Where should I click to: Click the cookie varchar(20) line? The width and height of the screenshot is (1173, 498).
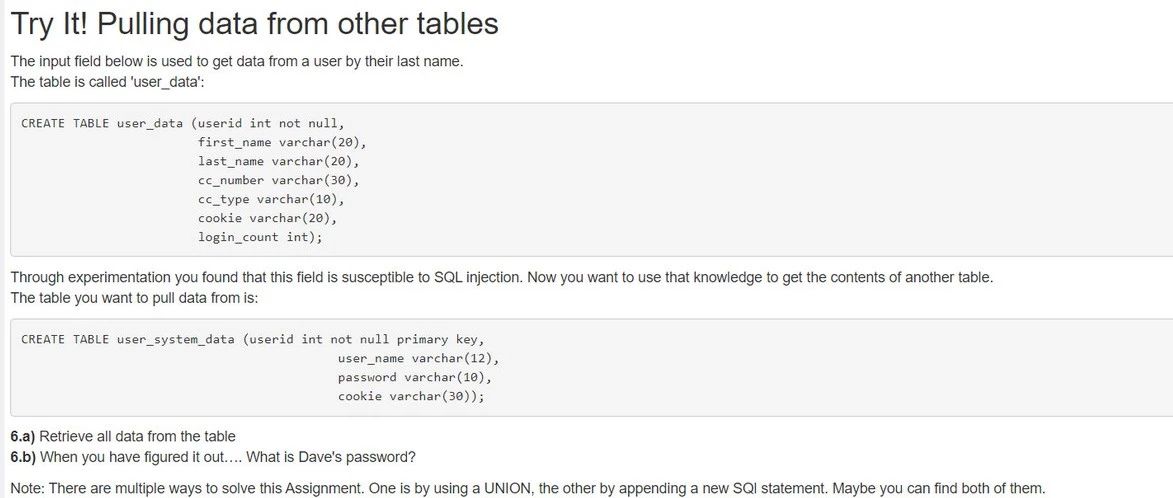coord(268,218)
